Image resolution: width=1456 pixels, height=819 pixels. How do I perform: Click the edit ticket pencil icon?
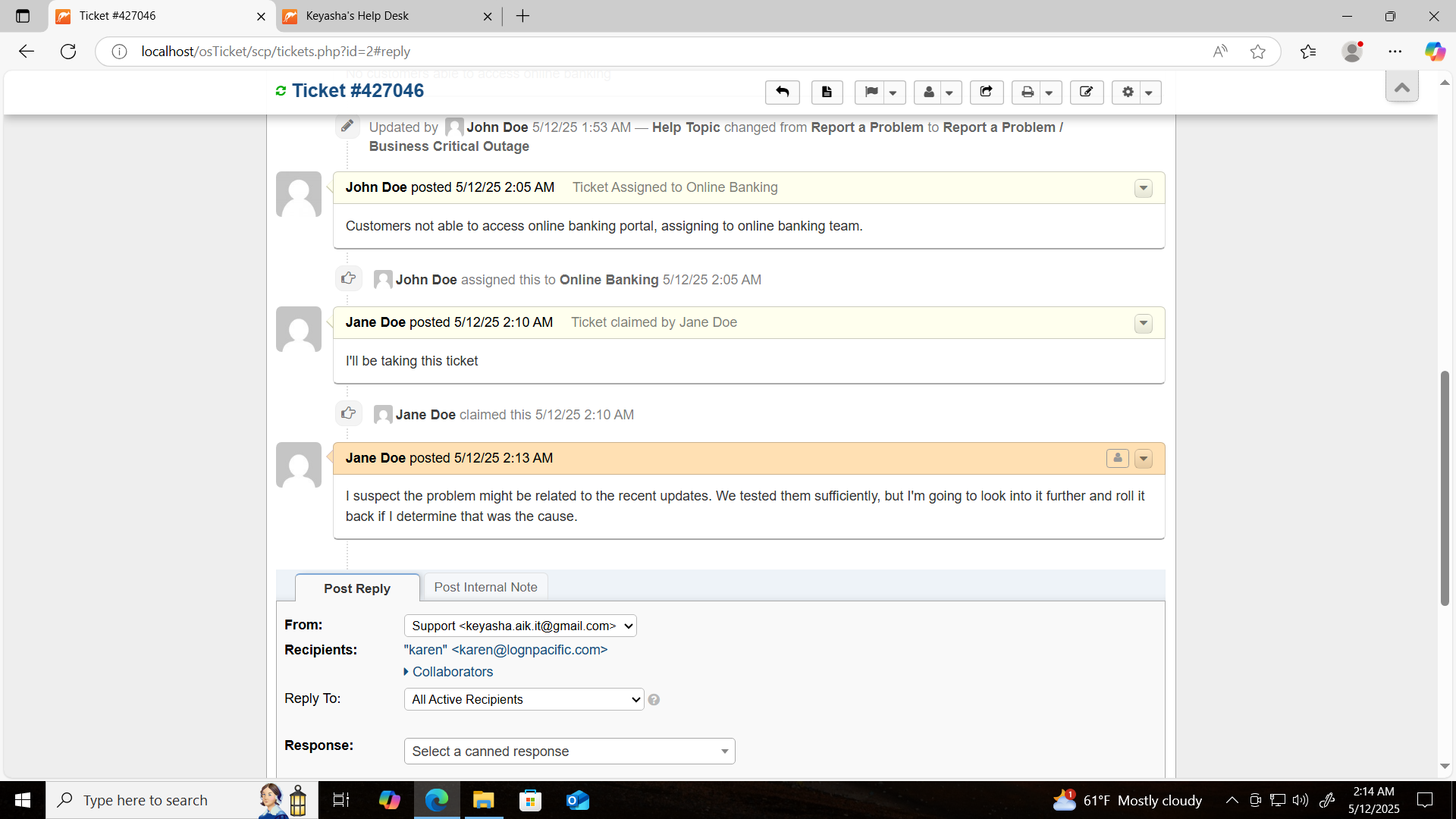(x=1086, y=93)
